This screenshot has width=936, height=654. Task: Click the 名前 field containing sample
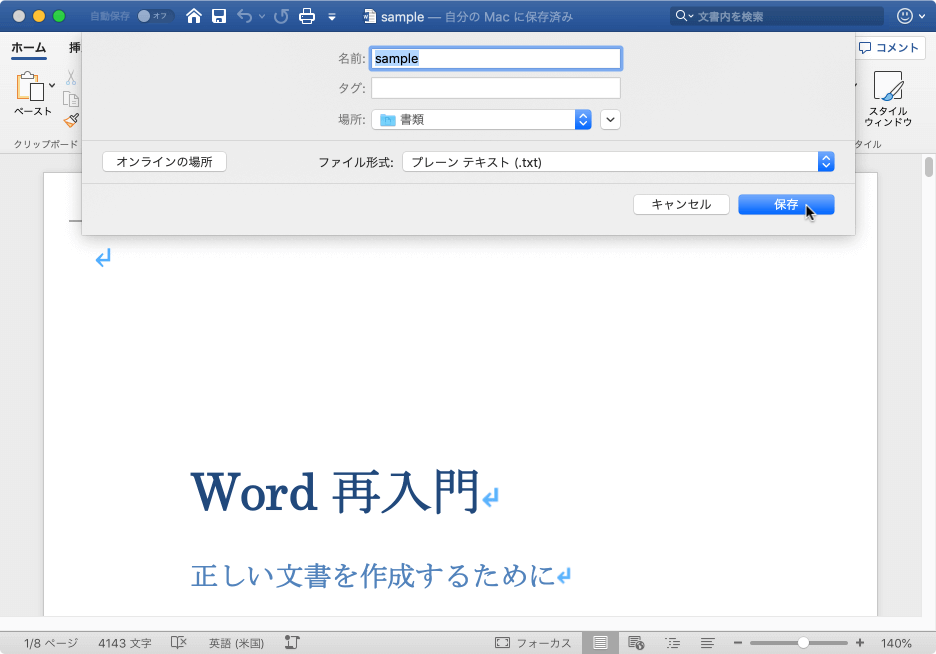click(x=495, y=58)
